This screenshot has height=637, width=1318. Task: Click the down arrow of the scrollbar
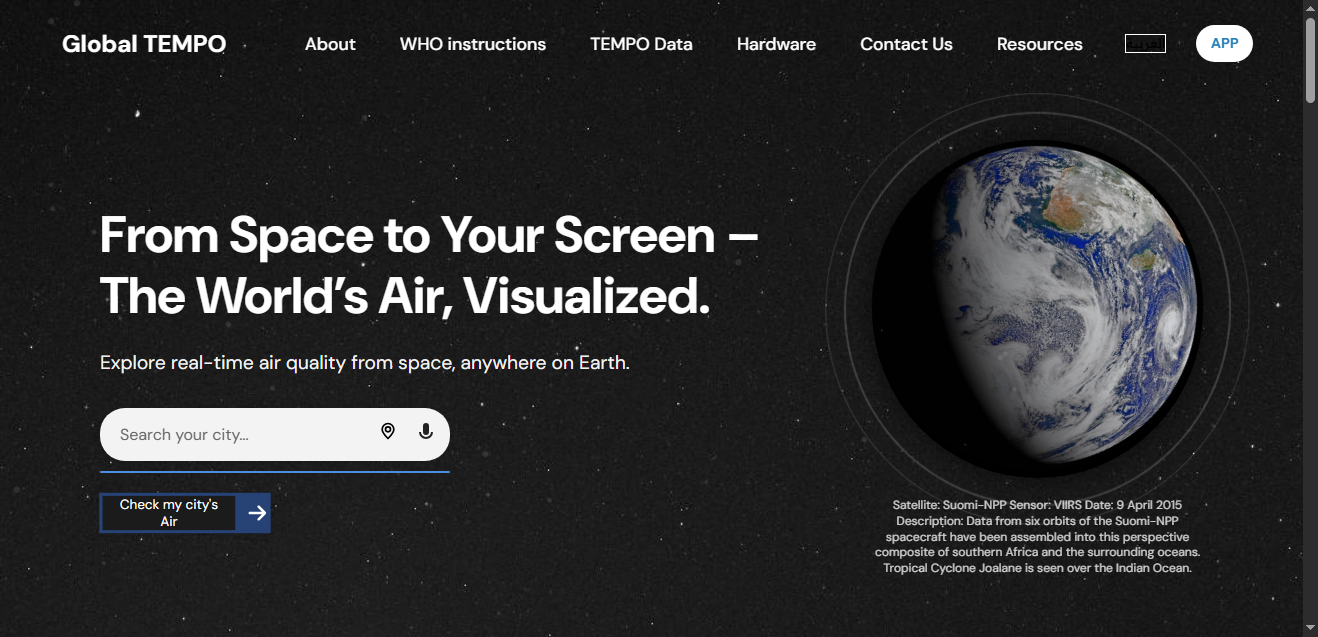(1309, 629)
